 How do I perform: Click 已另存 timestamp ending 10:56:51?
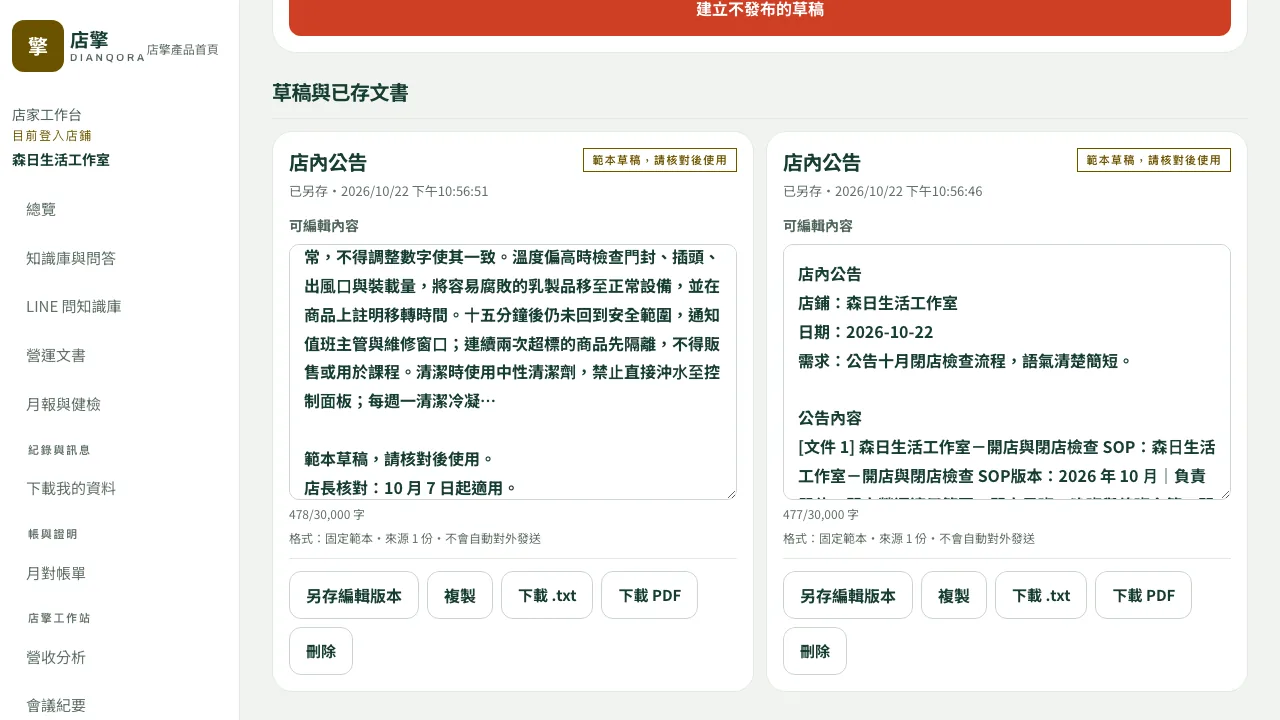(x=389, y=191)
